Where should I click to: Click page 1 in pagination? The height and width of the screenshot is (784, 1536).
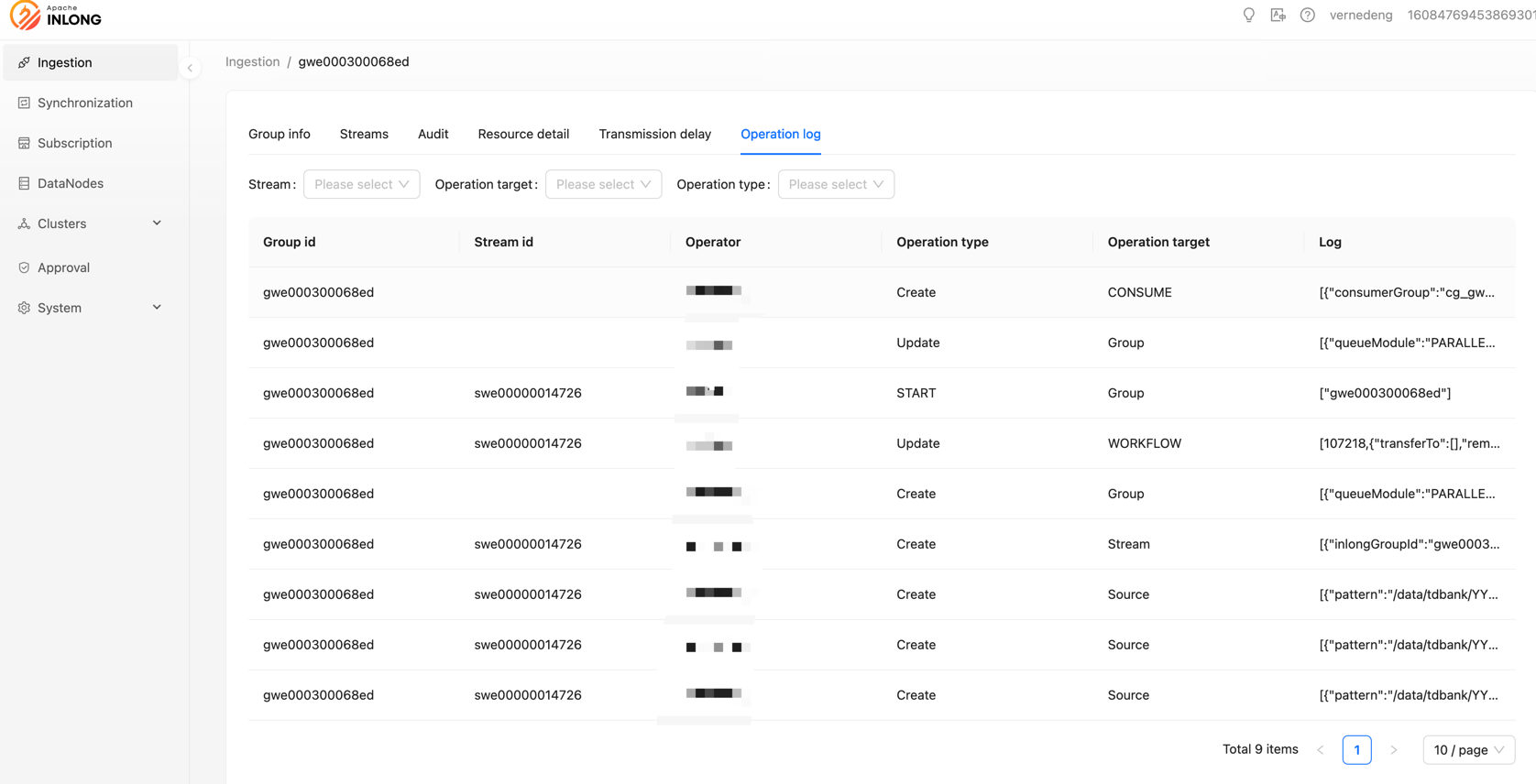1356,750
